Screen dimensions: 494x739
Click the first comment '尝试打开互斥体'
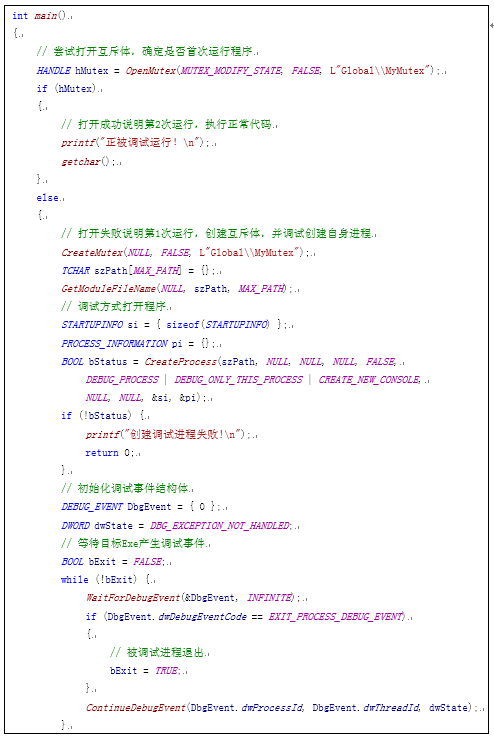click(x=147, y=51)
